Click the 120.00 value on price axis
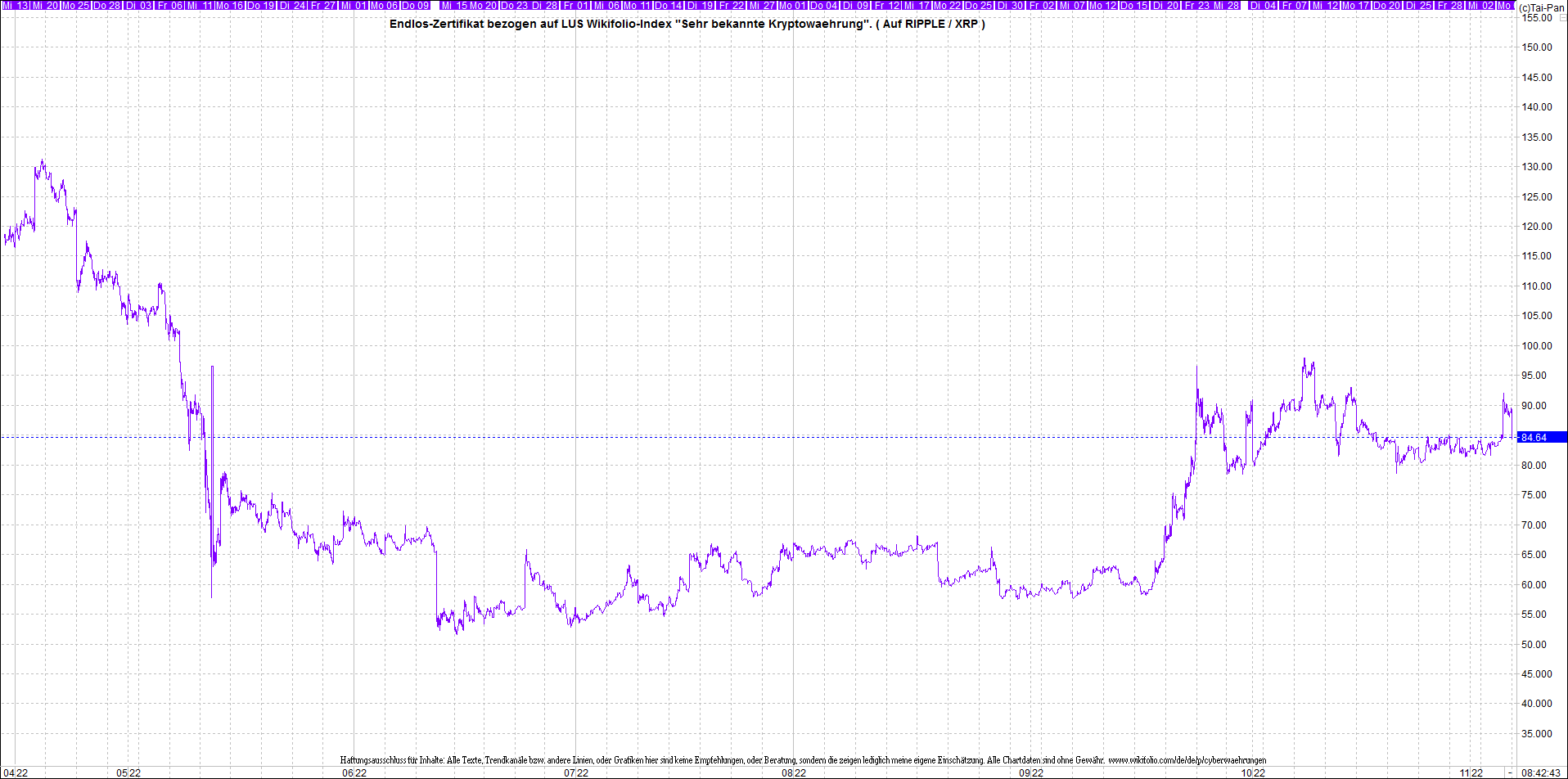This screenshot has width=1568, height=779. (1537, 227)
